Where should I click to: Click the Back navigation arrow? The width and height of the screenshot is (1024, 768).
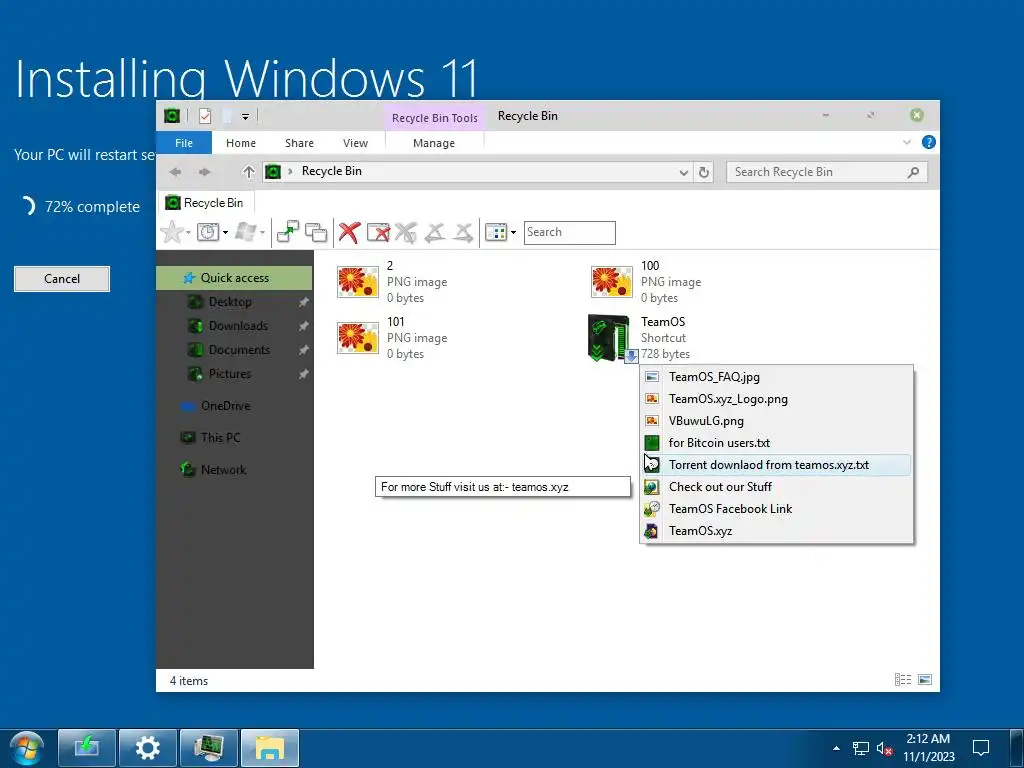pos(175,172)
